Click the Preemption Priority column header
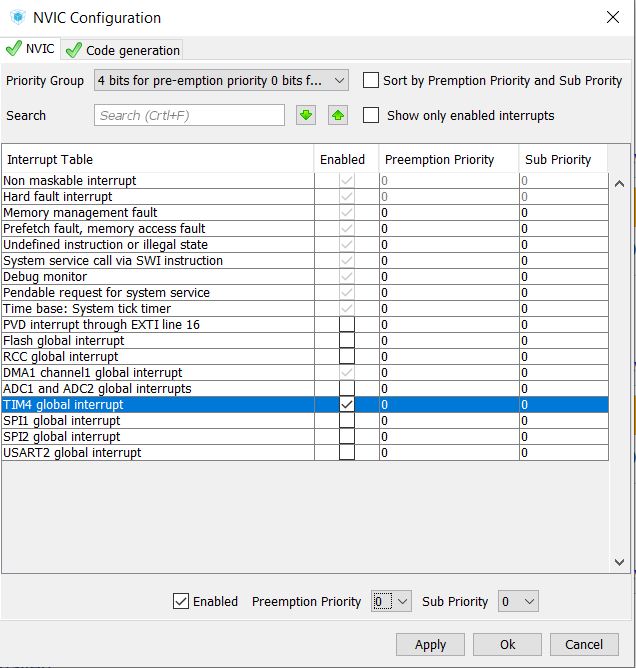The image size is (636, 668). pyautogui.click(x=449, y=159)
